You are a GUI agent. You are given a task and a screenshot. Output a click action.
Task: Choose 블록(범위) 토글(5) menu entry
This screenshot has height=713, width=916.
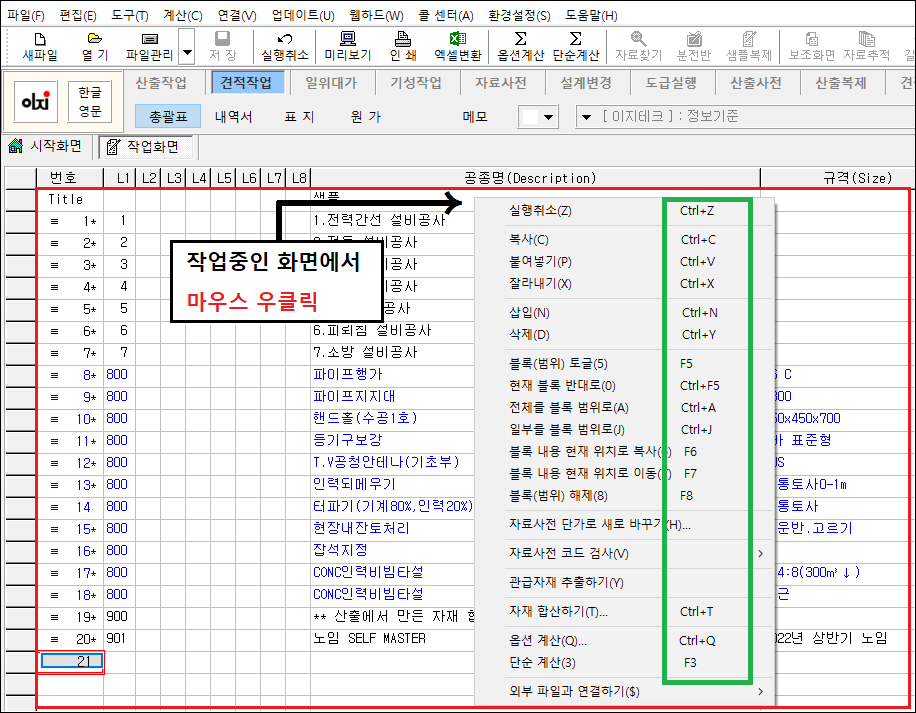pos(624,364)
